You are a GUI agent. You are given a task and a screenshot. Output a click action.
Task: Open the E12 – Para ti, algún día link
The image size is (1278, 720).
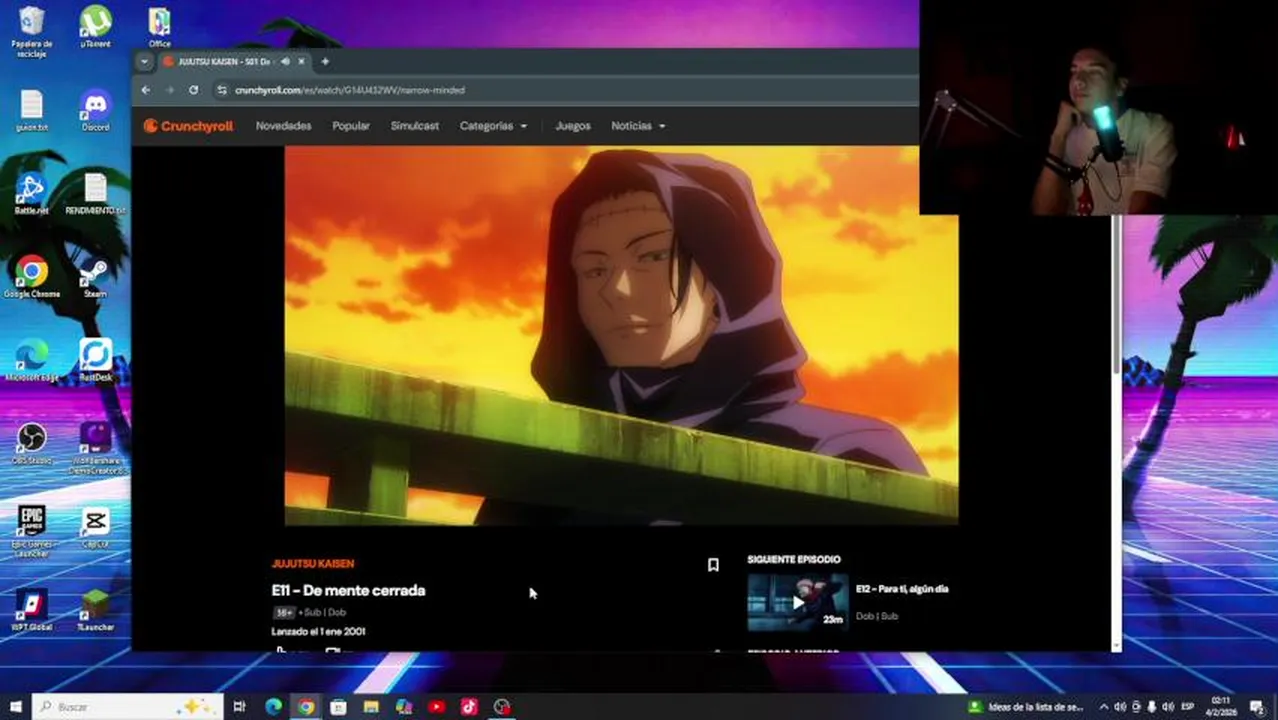tap(902, 589)
